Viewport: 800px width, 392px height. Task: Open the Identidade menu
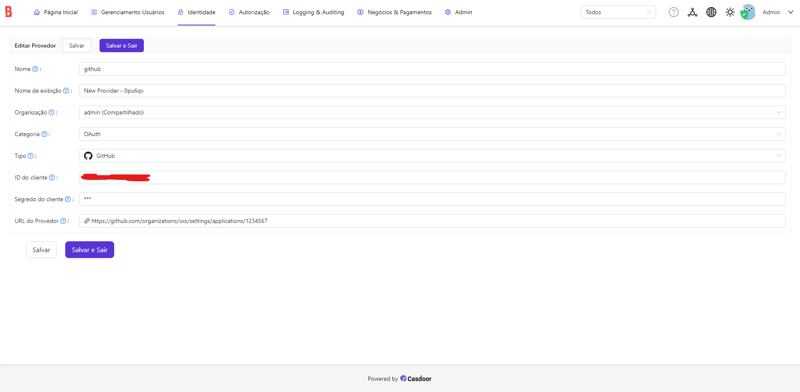pos(196,12)
